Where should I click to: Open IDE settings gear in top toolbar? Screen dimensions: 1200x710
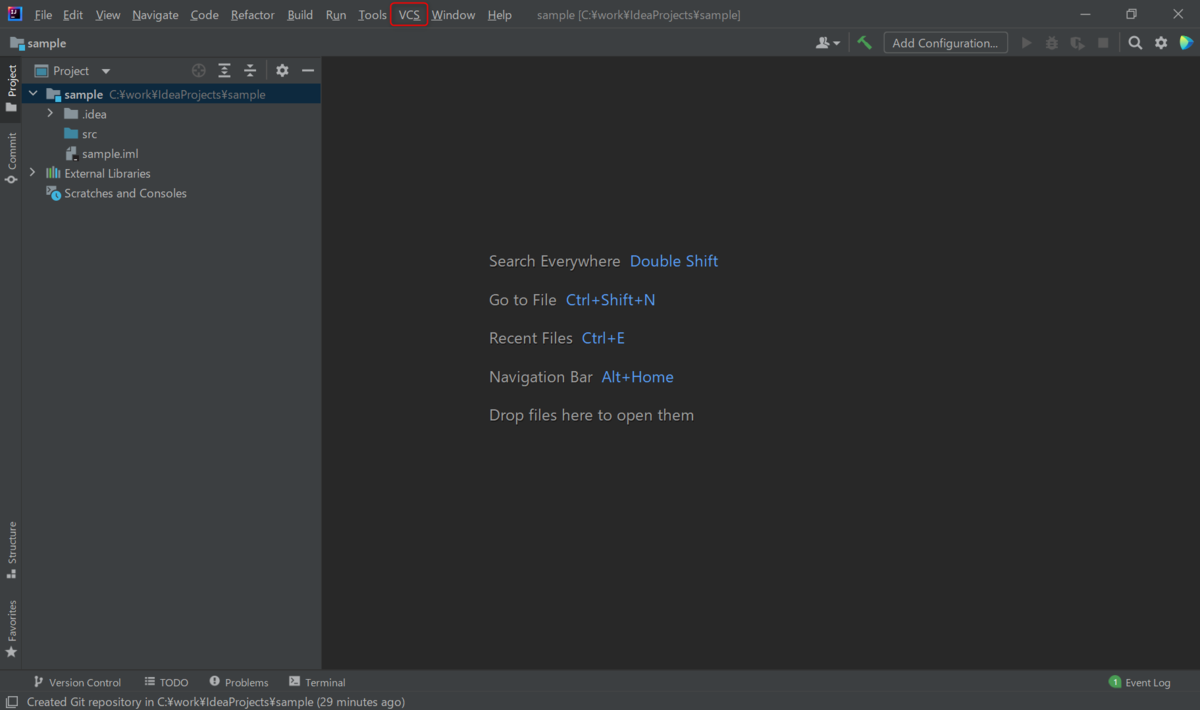[x=1160, y=43]
